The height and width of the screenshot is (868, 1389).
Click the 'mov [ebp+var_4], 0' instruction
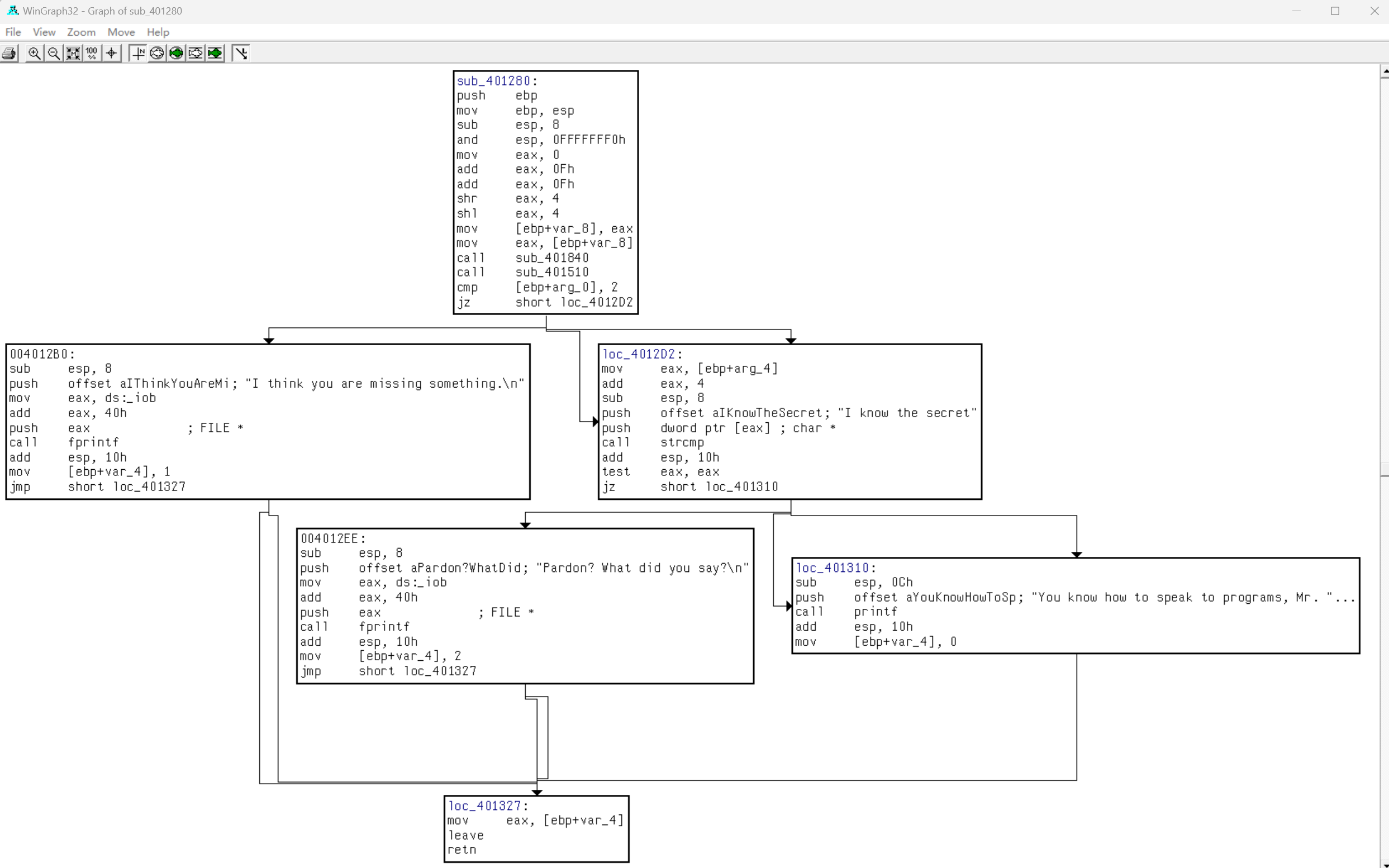click(x=876, y=642)
